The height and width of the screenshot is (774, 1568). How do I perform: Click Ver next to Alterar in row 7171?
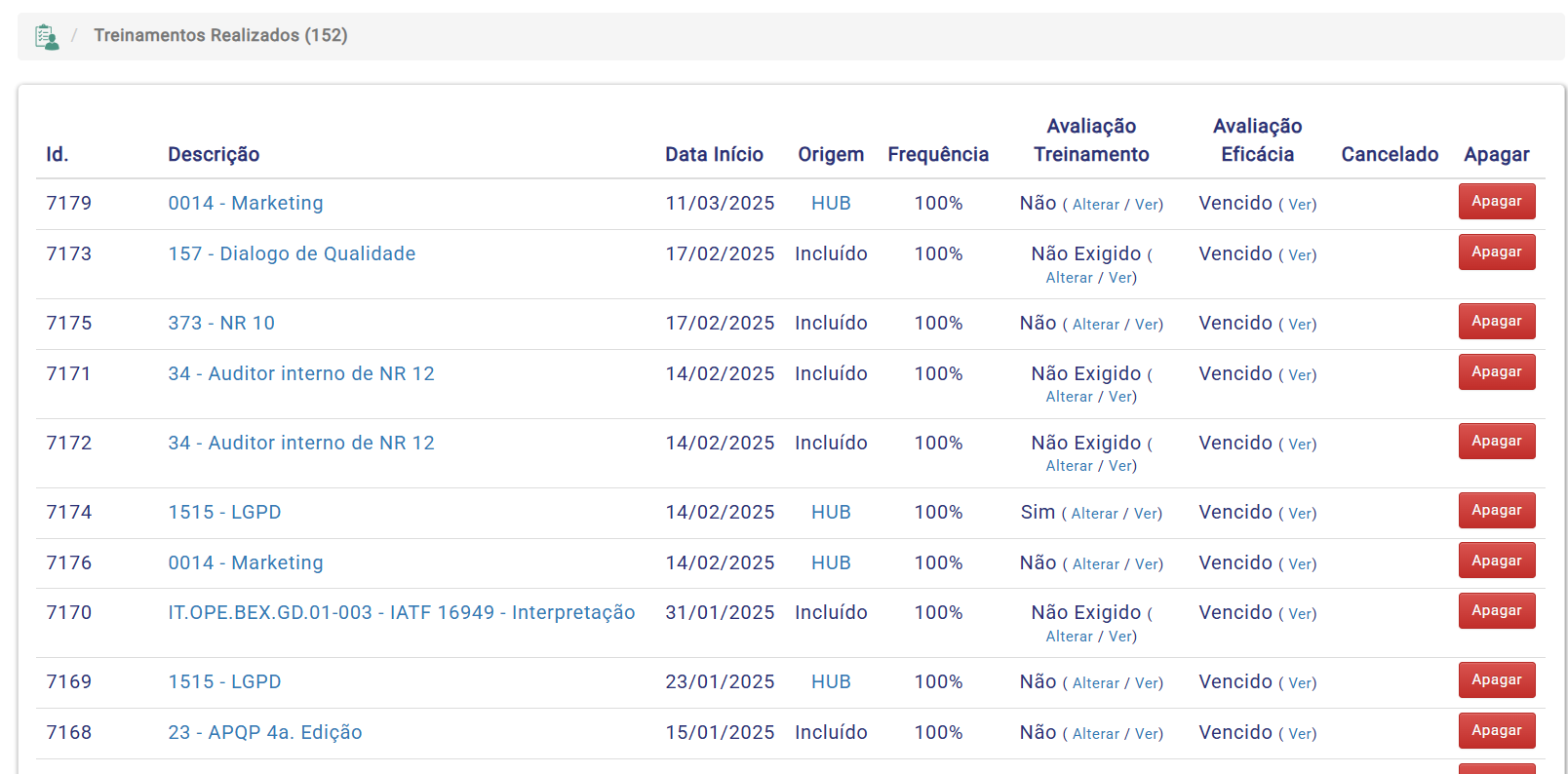1120,397
